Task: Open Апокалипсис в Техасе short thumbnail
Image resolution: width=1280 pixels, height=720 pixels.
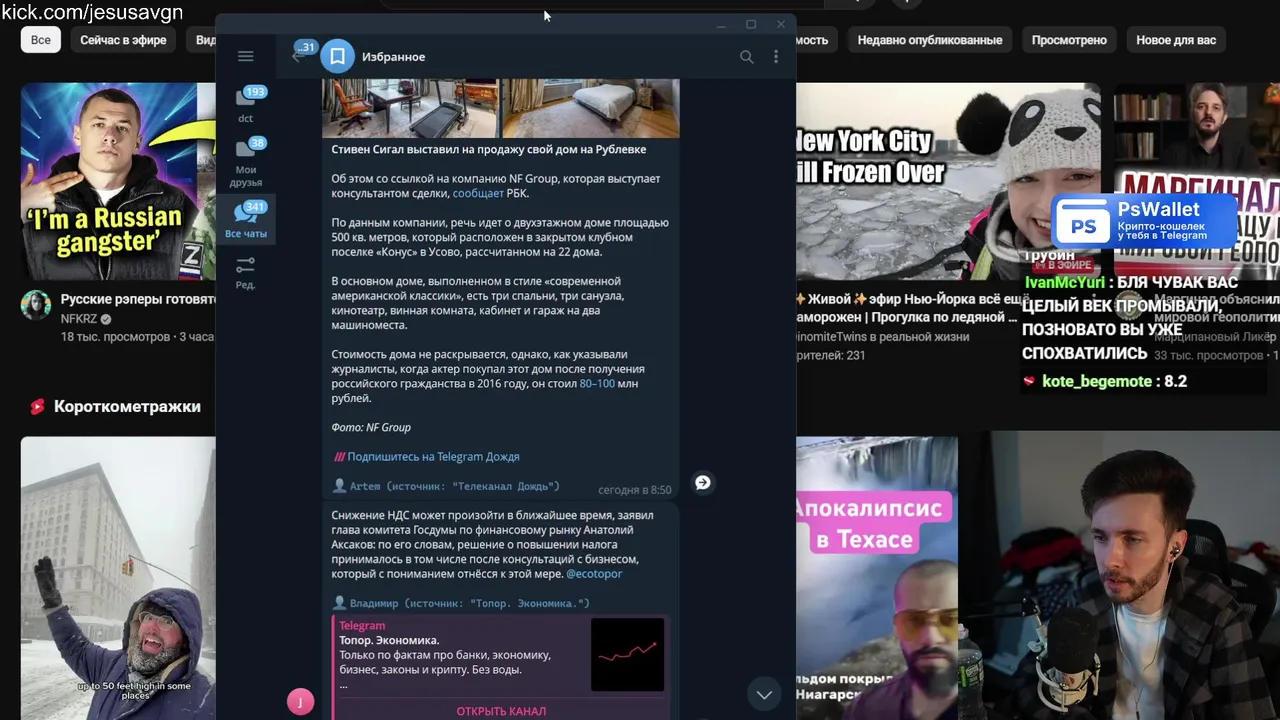Action: [876, 578]
